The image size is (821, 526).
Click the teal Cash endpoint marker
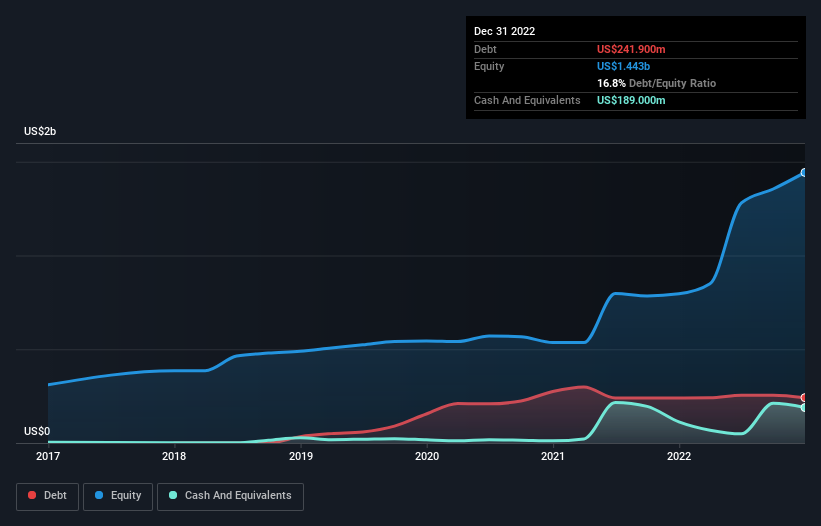tap(804, 408)
